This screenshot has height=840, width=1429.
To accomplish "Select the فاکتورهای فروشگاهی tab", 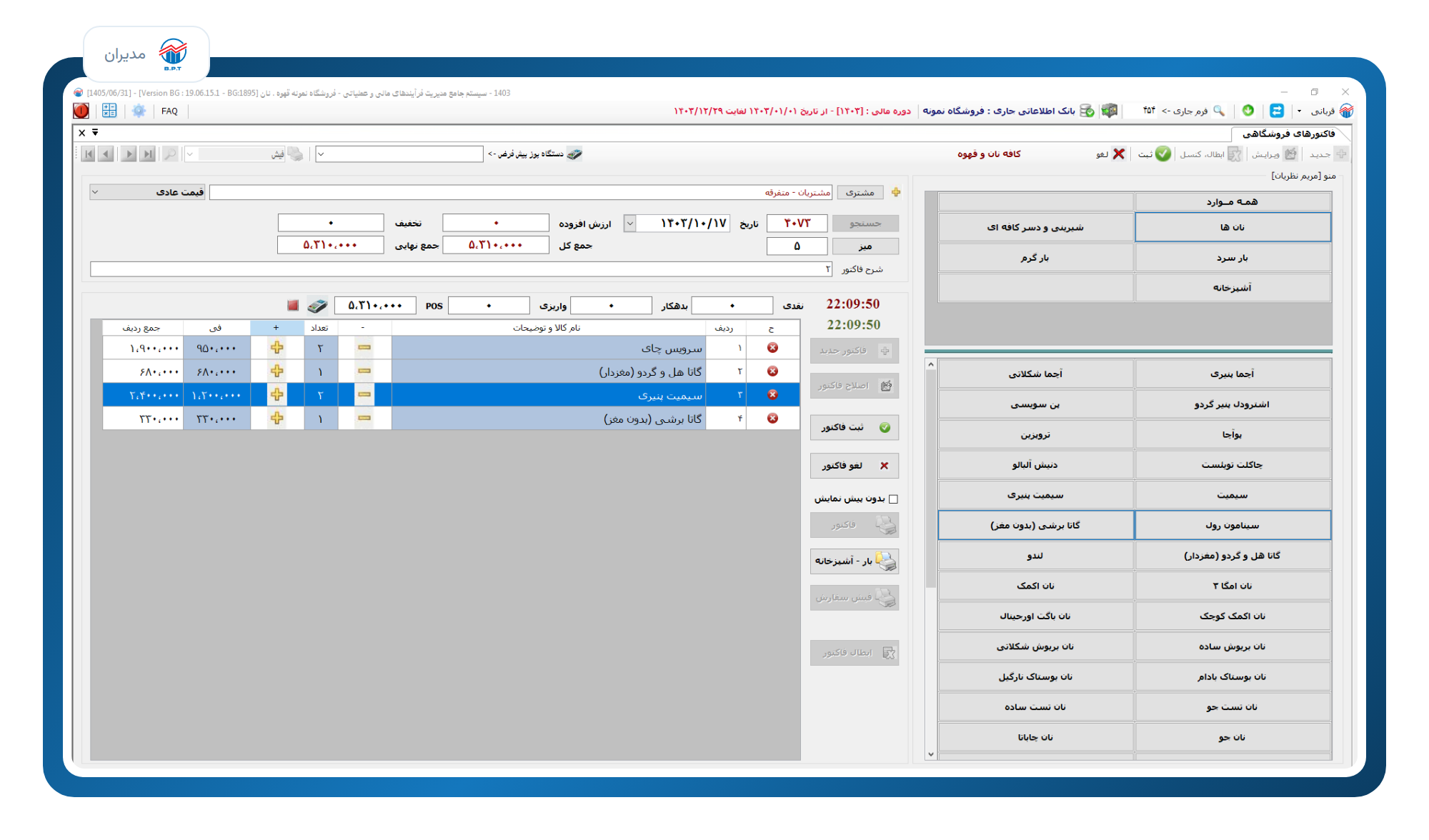I will pos(1288,134).
